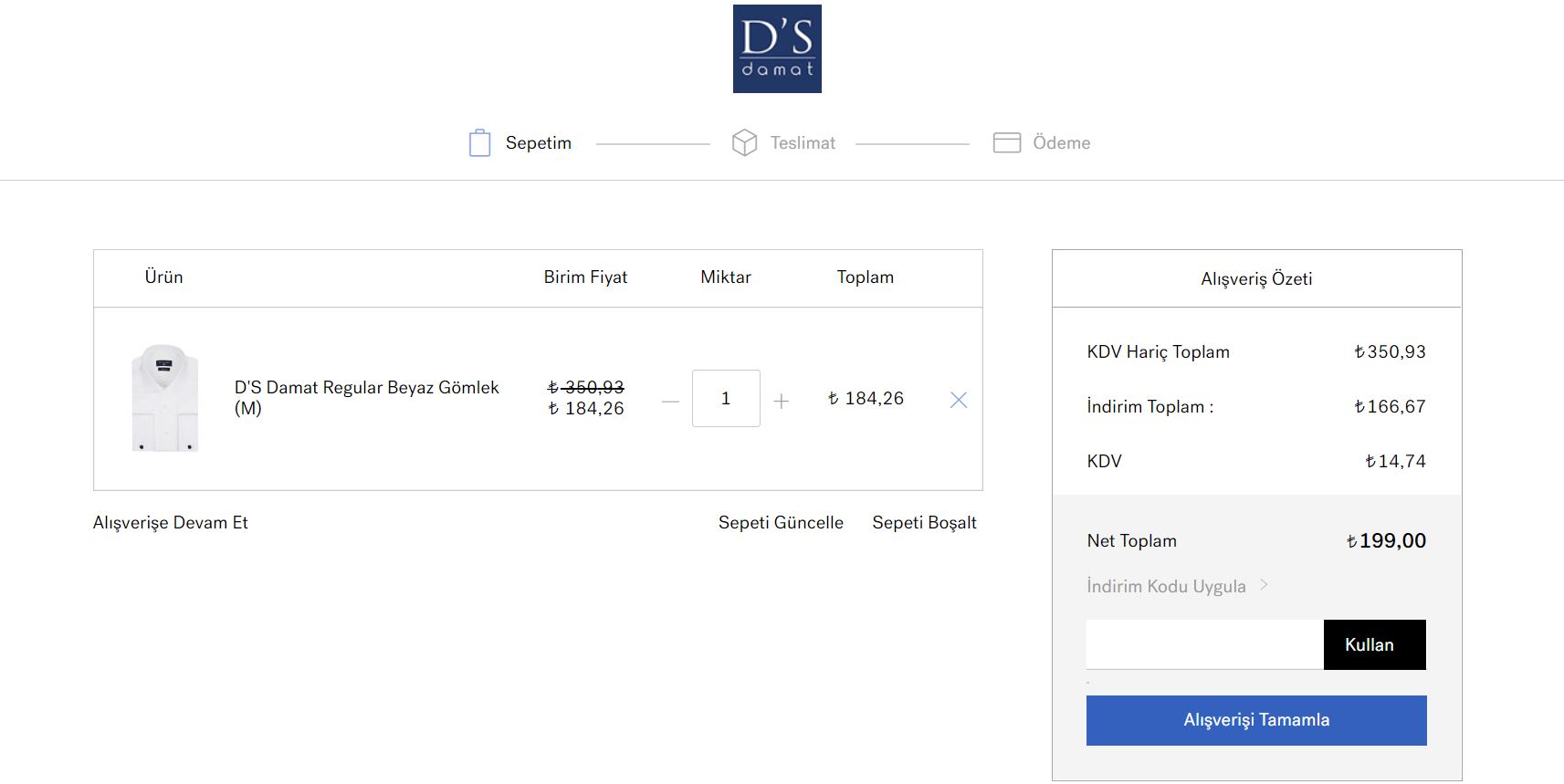1564x784 pixels.
Task: Click Sepeti Güncelle link
Action: coord(781,523)
